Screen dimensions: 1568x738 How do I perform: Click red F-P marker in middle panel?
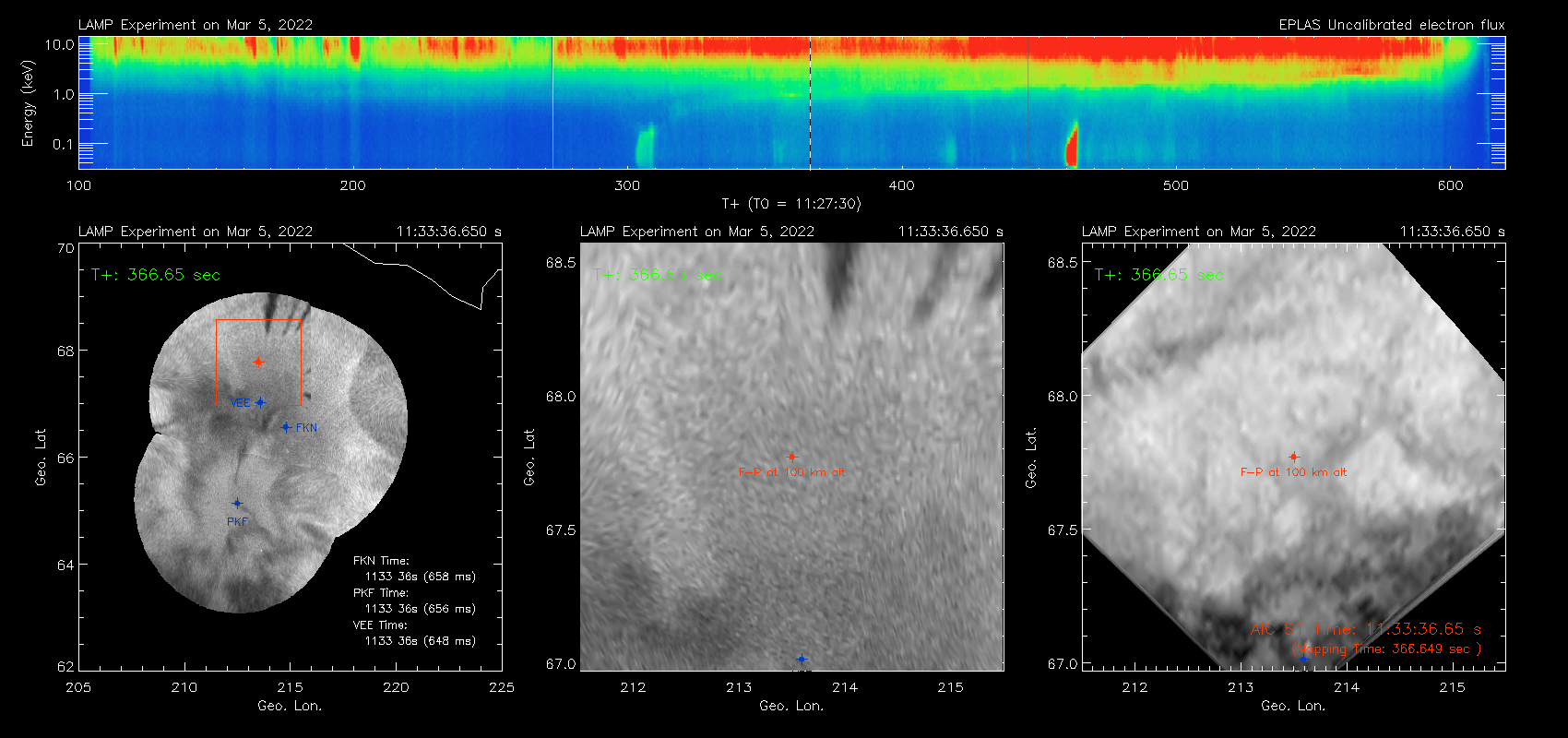coord(791,457)
